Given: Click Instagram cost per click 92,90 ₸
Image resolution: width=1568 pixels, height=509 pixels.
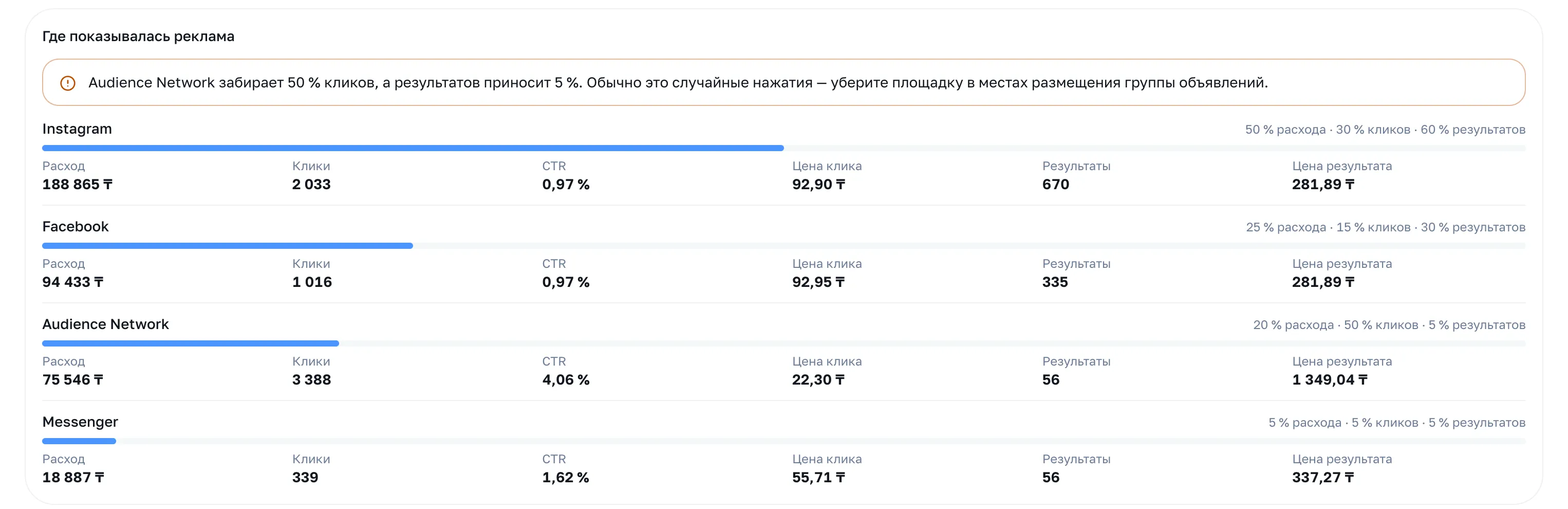Looking at the screenshot, I should pos(819,185).
